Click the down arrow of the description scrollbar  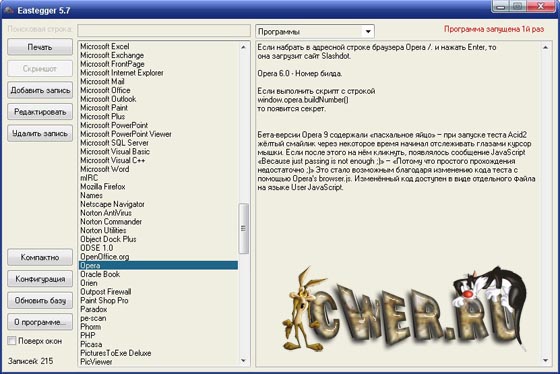(545, 360)
